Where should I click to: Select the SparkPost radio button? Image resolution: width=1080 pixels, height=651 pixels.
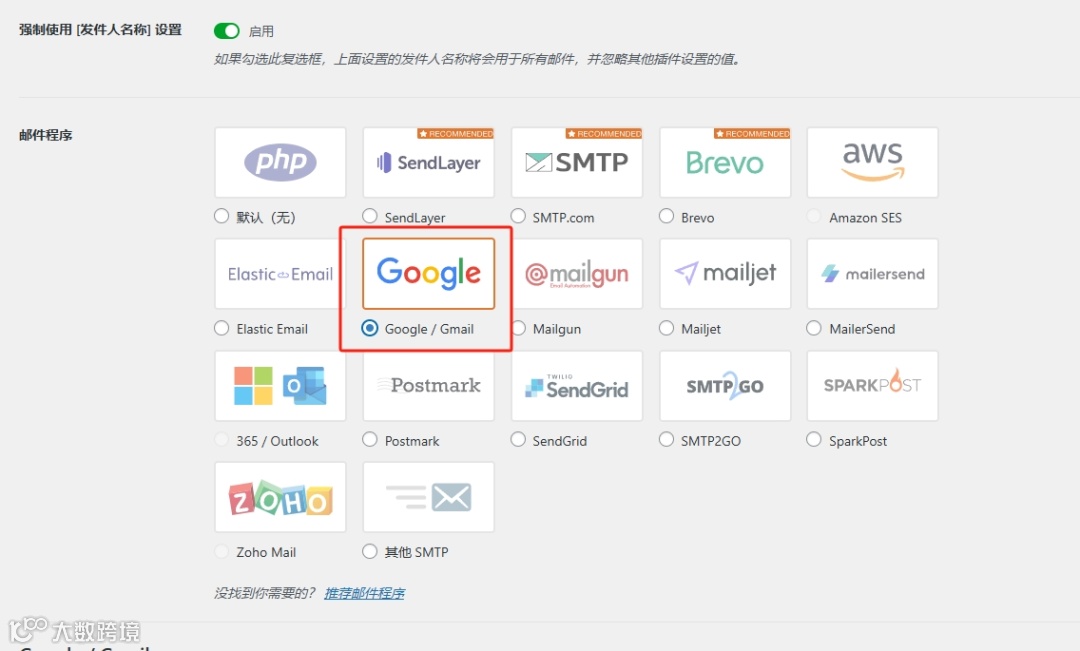(813, 440)
